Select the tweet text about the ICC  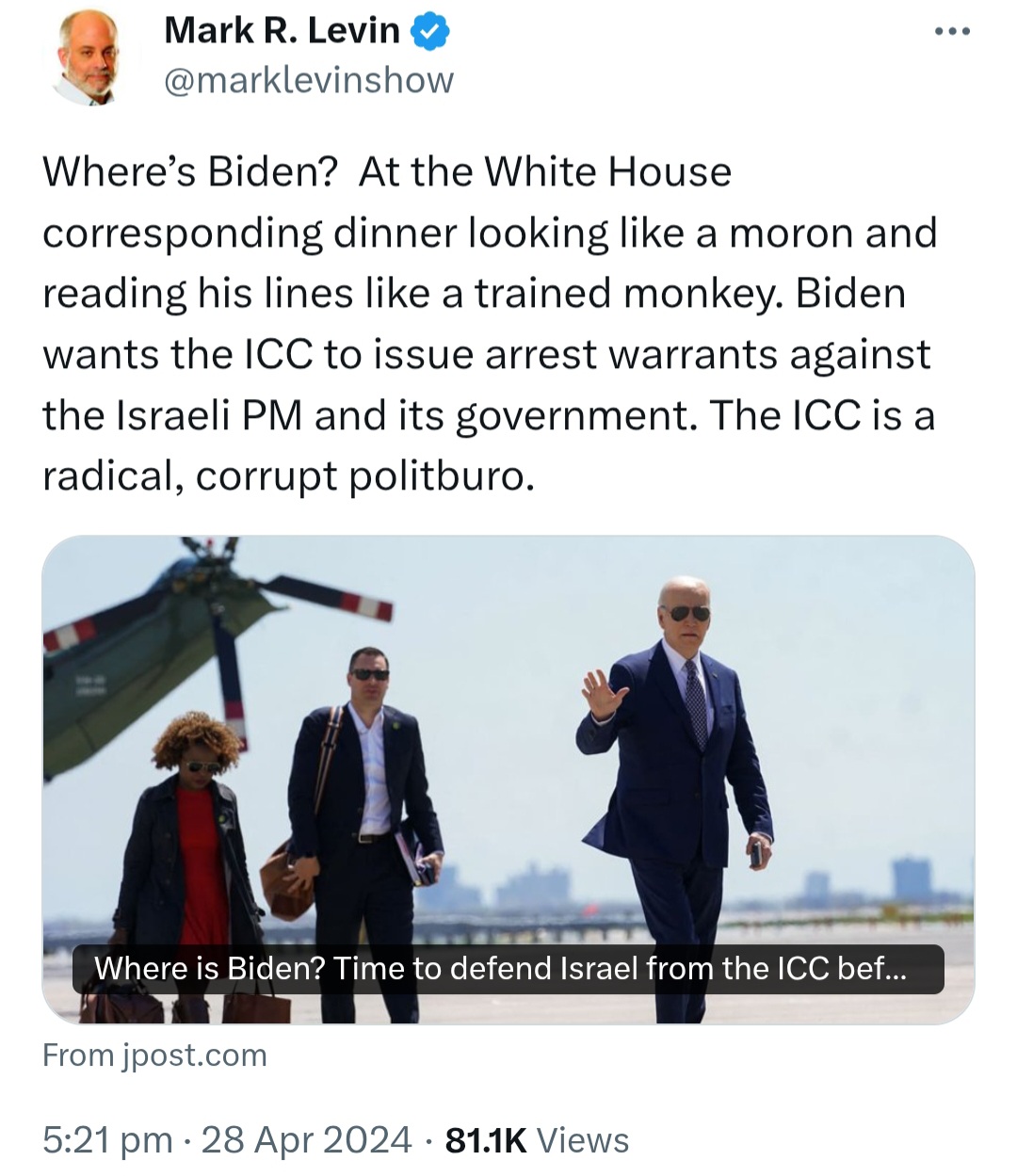[x=490, y=323]
